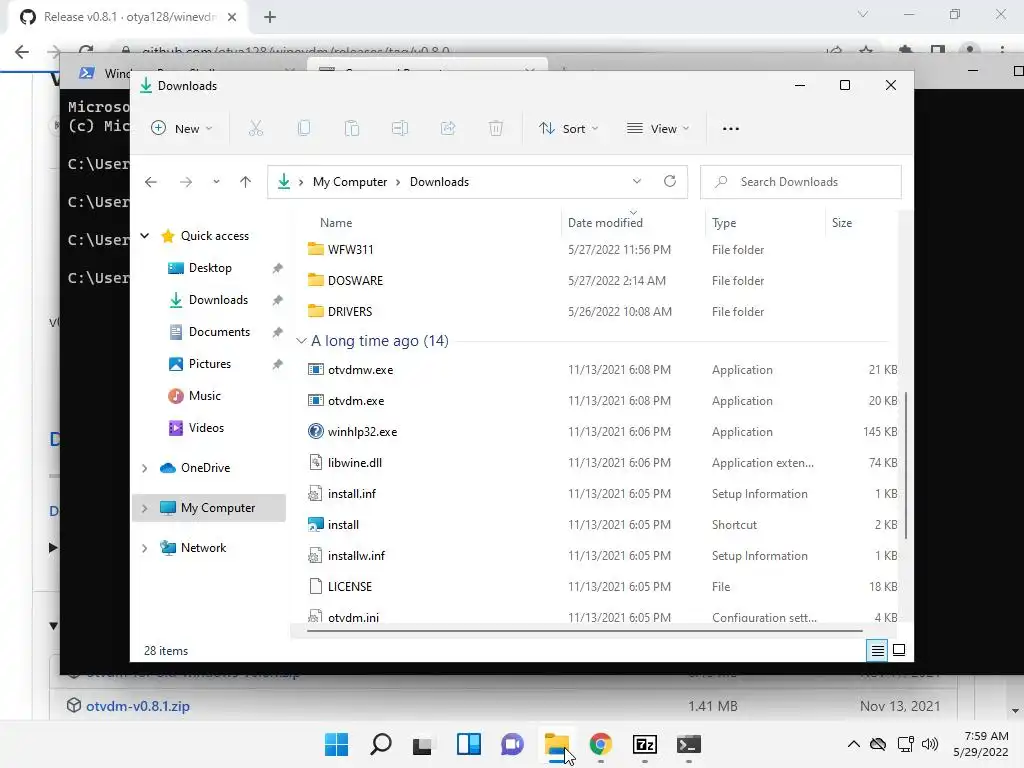
Task: Expand the OneDrive tree node
Action: pos(145,468)
